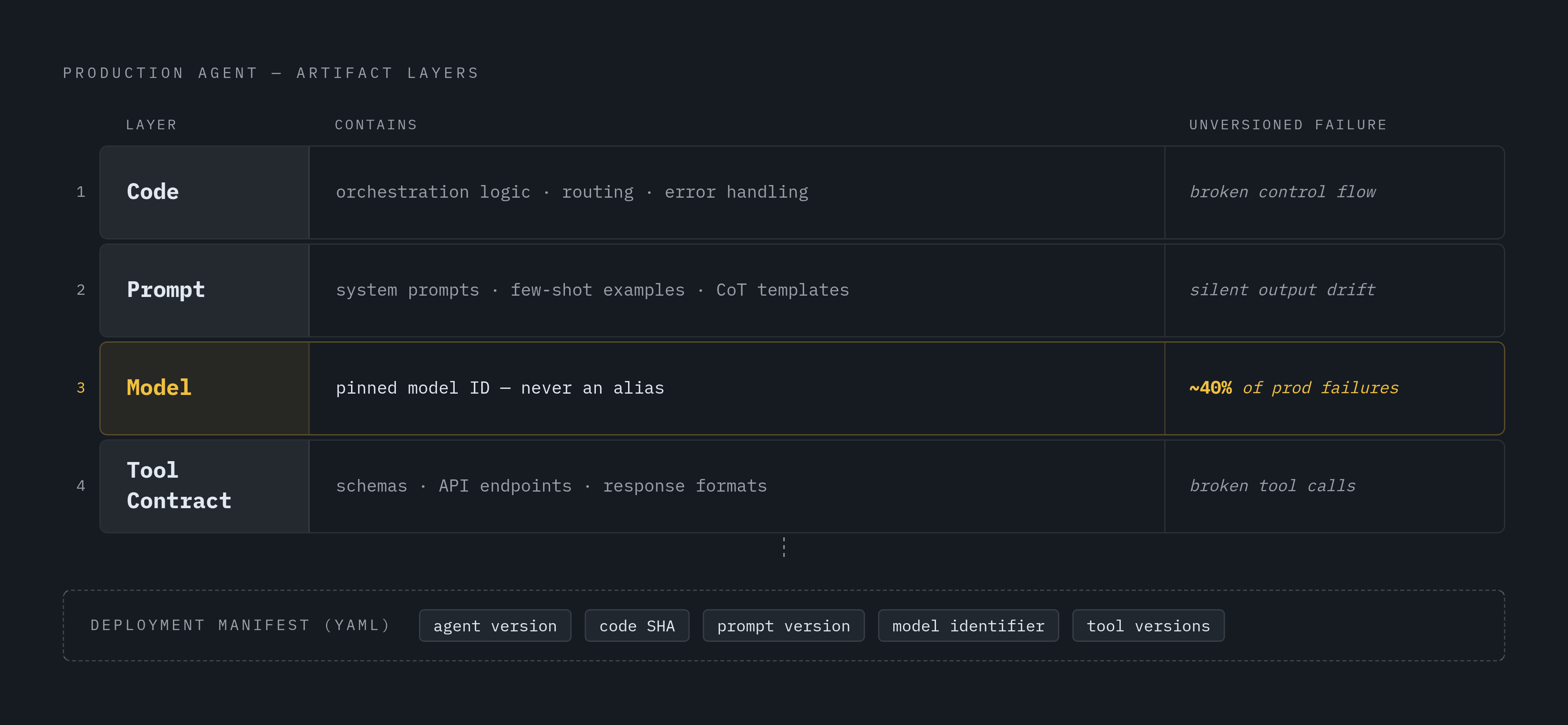The height and width of the screenshot is (725, 1568).
Task: Click the 'code SHA' manifest chip
Action: [x=637, y=626]
